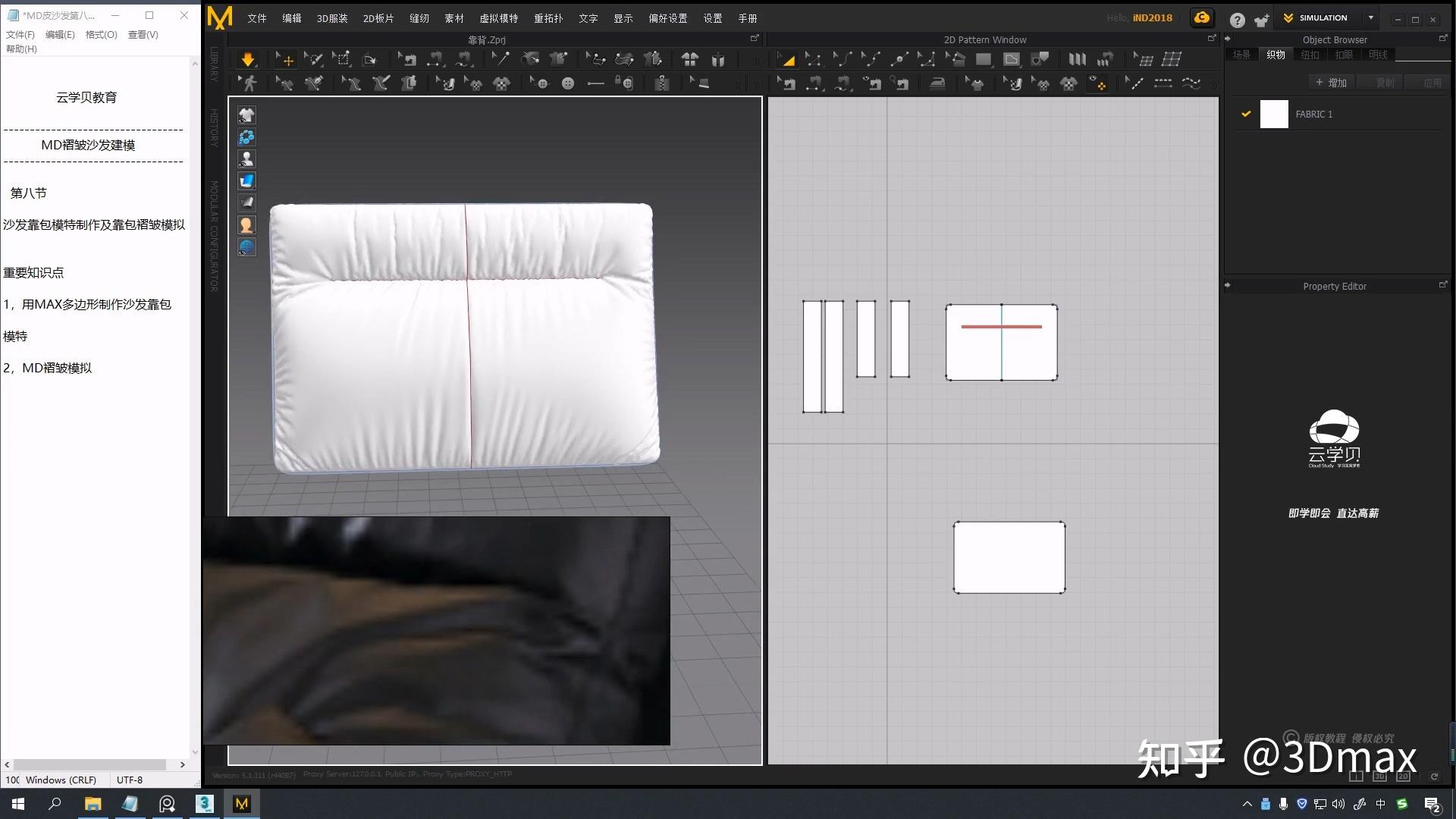Open Windows Start menu
The width and height of the screenshot is (1456, 819).
pos(18,804)
